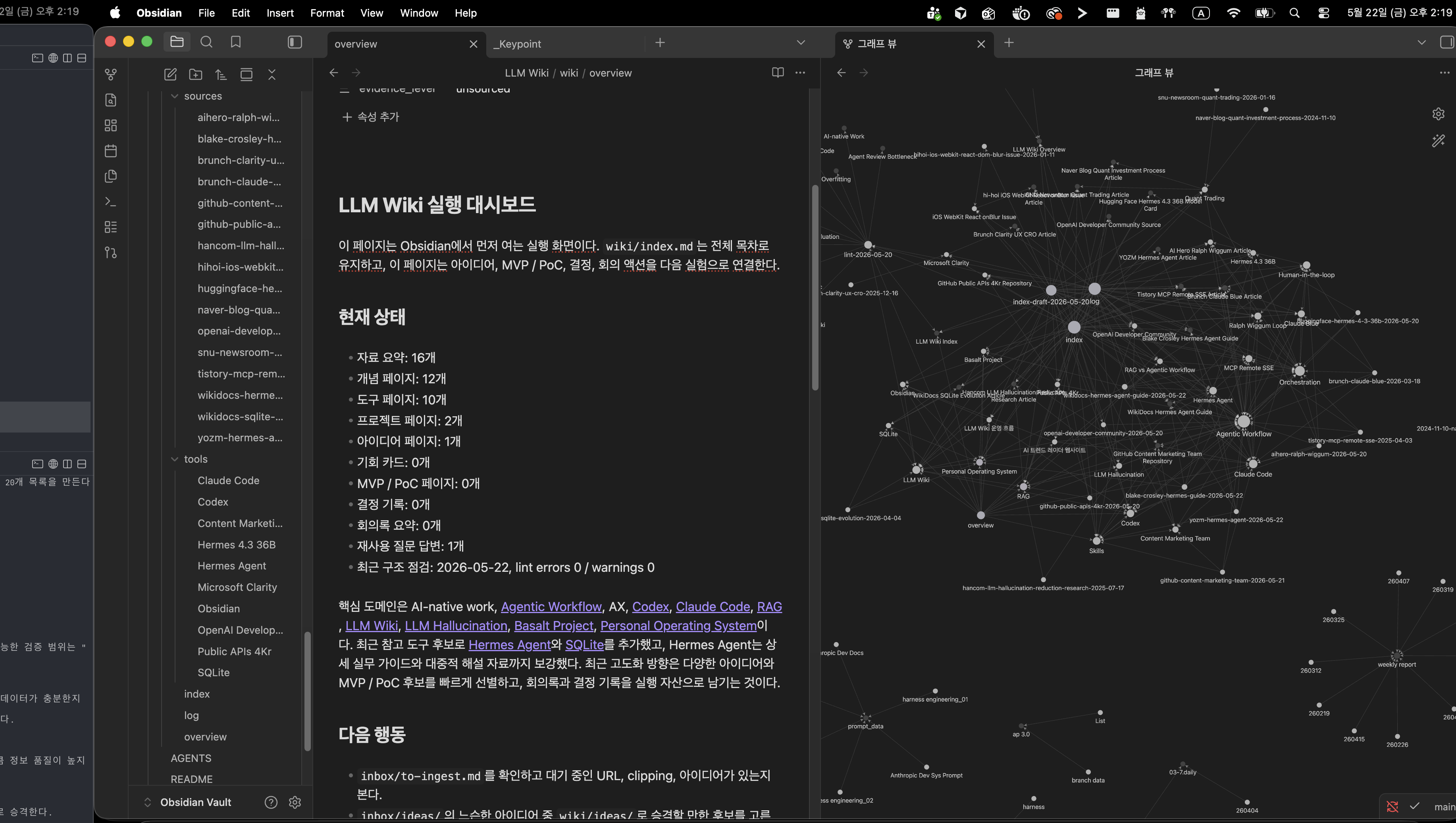1456x823 pixels.
Task: Add new tab in graph pane
Action: (x=1009, y=42)
